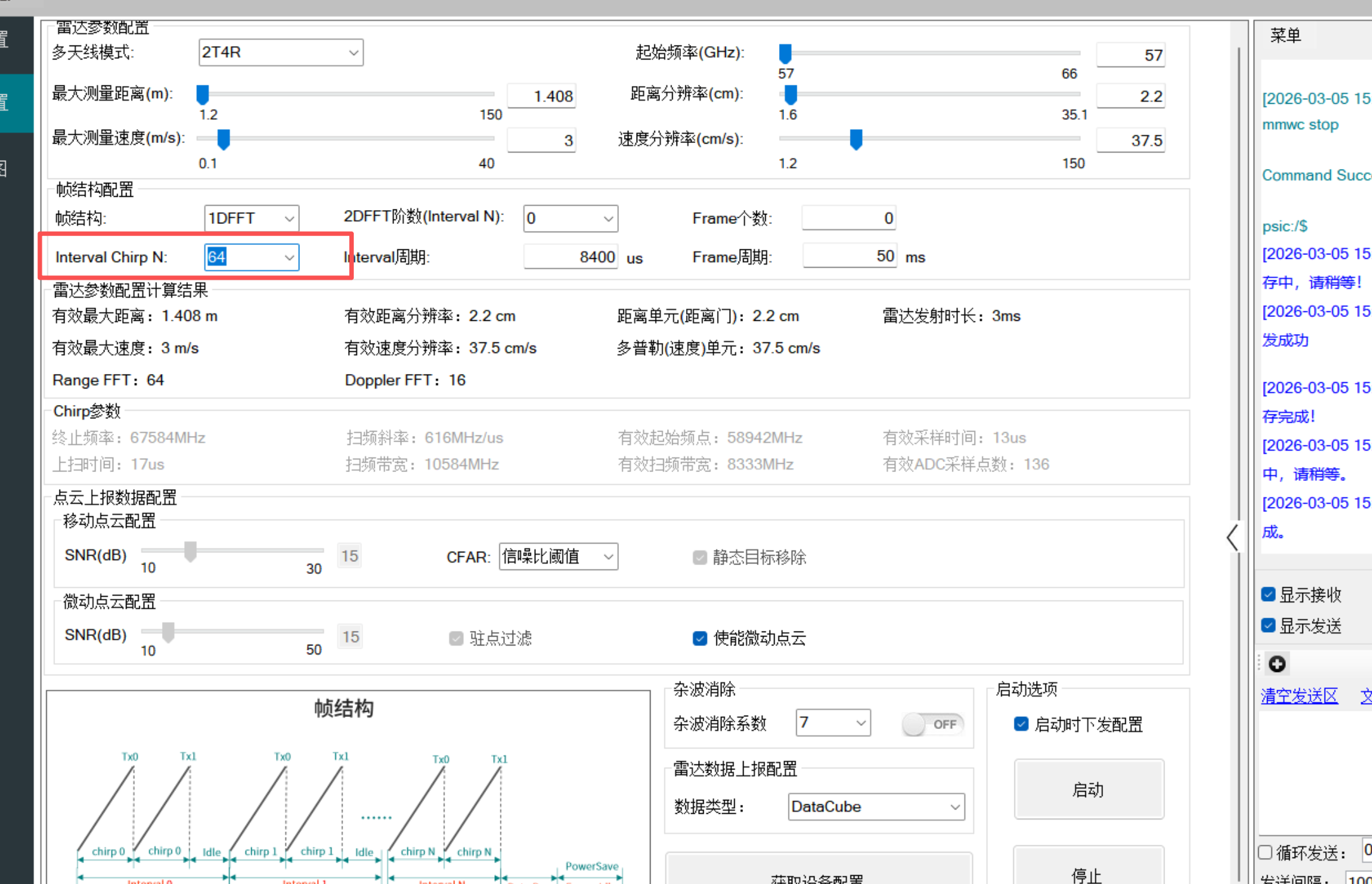Viewport: 1372px width, 884px height.
Task: Click the 最大测量速度 slider handle
Action: pos(223,139)
